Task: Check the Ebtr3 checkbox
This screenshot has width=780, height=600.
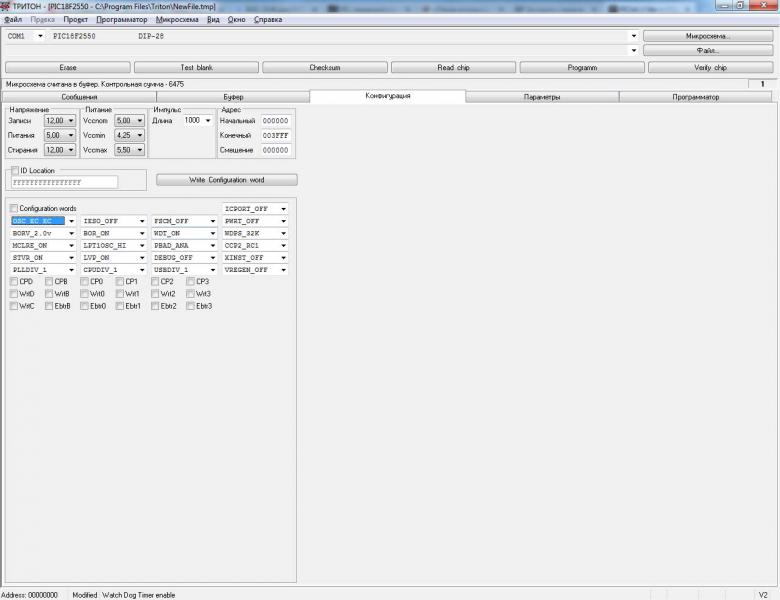Action: [x=191, y=306]
